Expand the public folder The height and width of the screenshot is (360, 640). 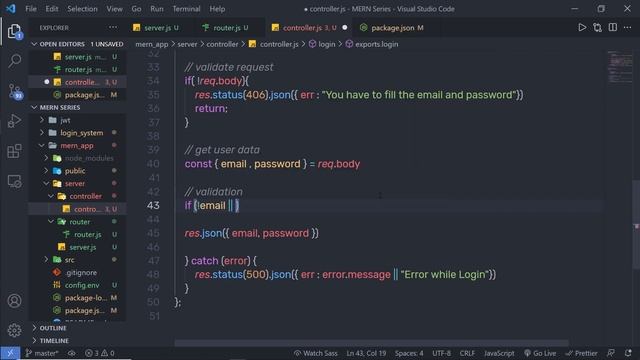[46, 171]
